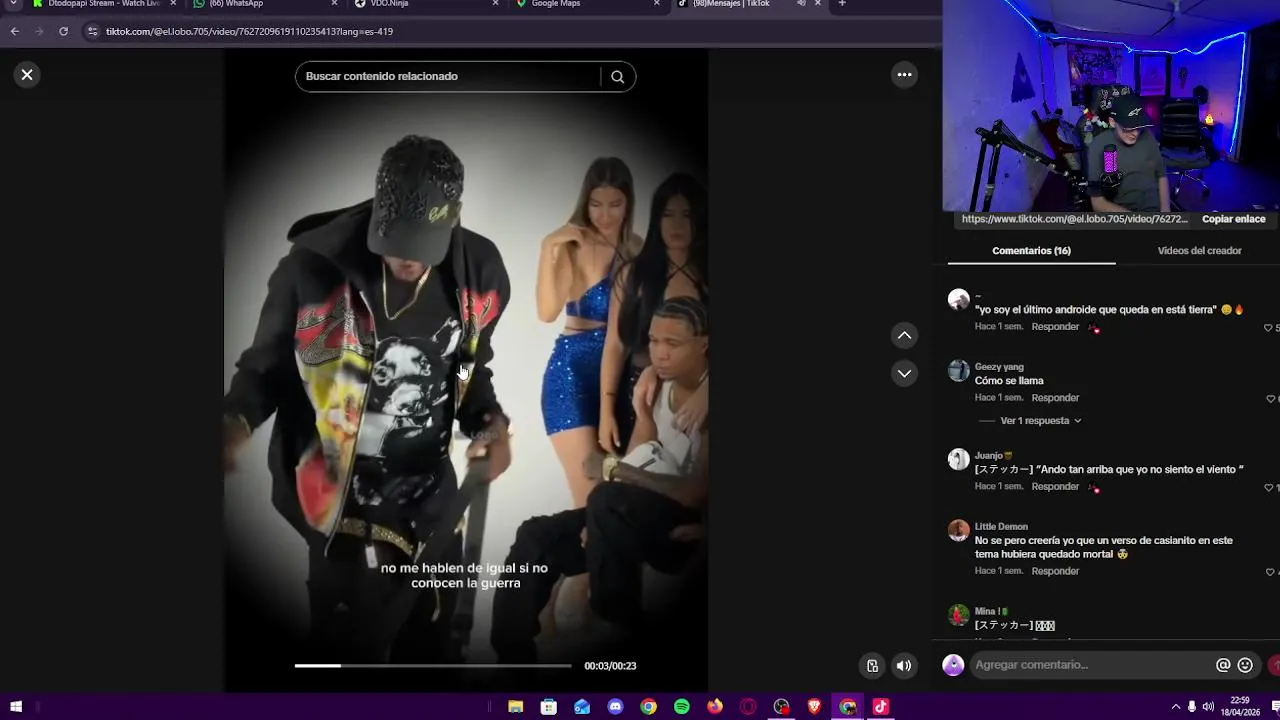Close the TikTok video viewer with X
Image resolution: width=1280 pixels, height=720 pixels.
tap(27, 74)
